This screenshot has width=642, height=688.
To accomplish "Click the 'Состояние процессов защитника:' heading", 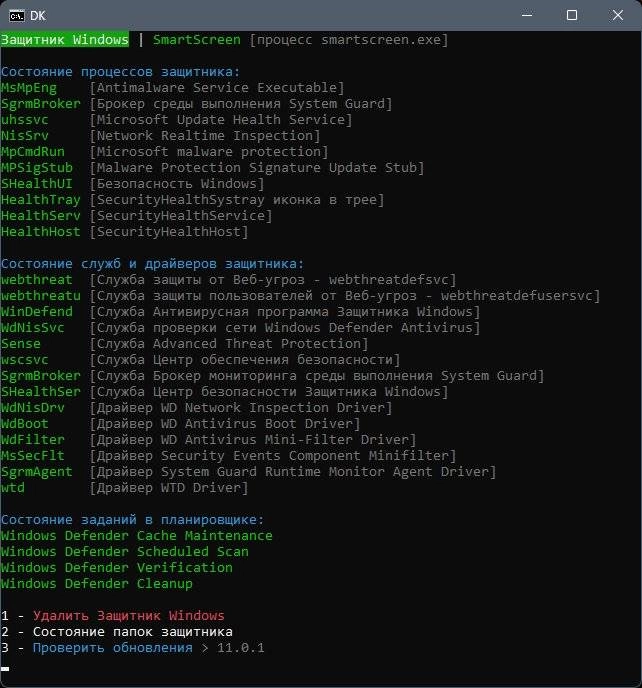I will [121, 72].
